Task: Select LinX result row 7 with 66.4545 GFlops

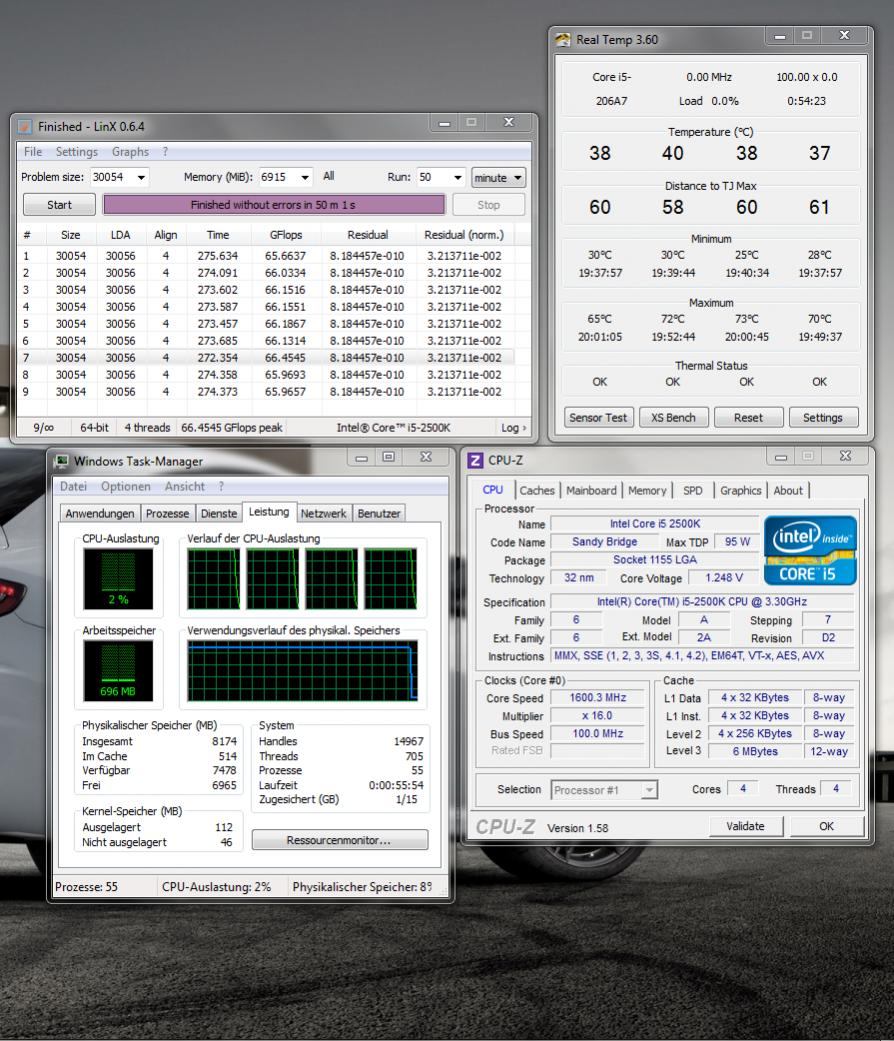Action: point(265,358)
